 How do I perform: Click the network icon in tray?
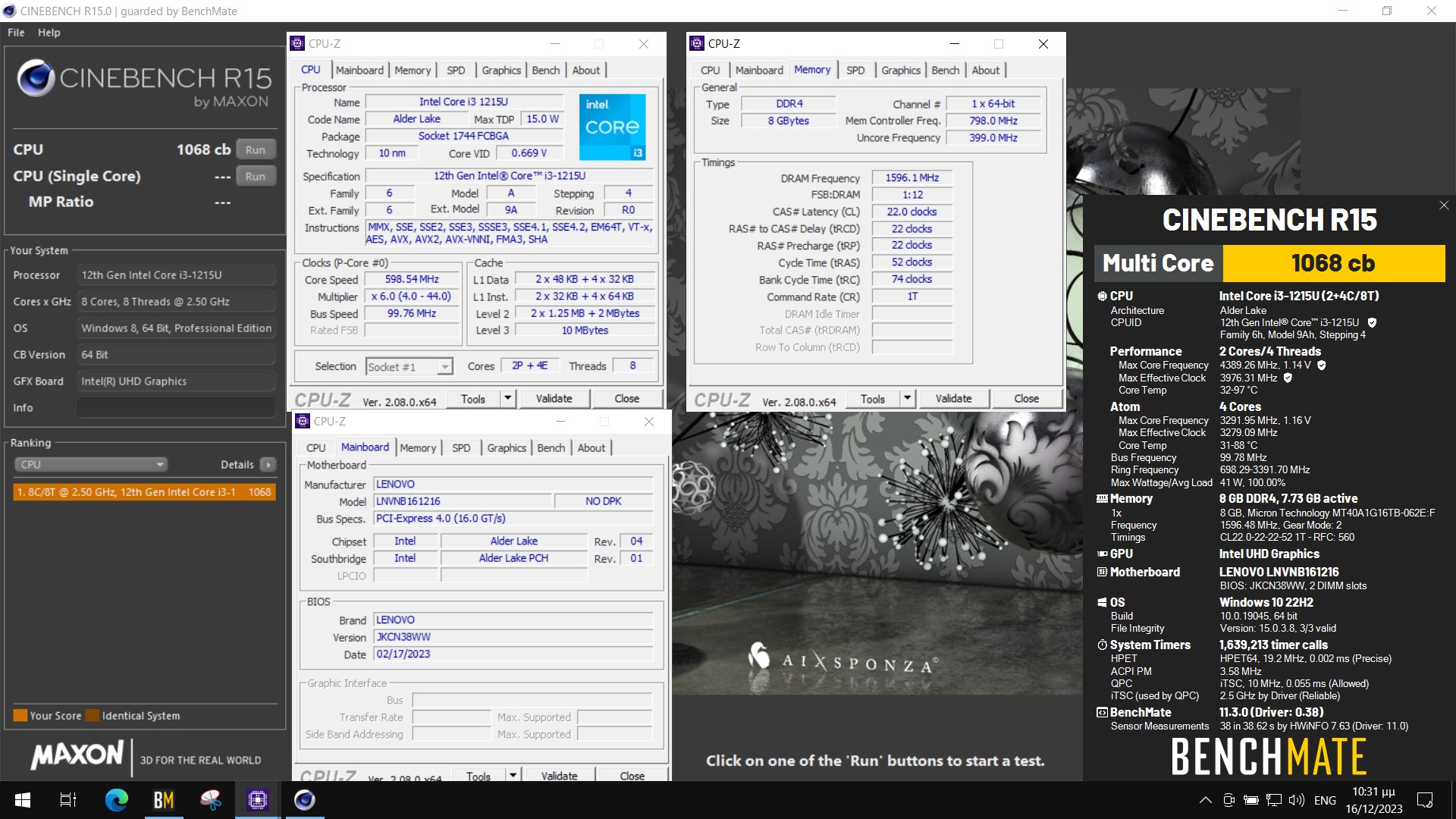click(x=1274, y=800)
